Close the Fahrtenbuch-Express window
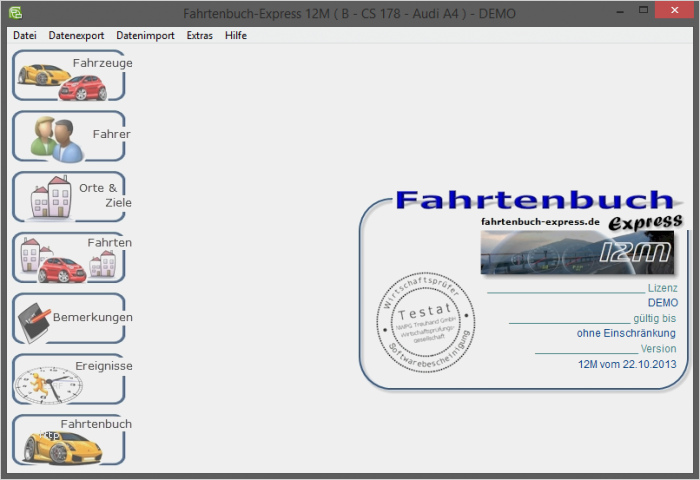The height and width of the screenshot is (480, 700). 674,10
